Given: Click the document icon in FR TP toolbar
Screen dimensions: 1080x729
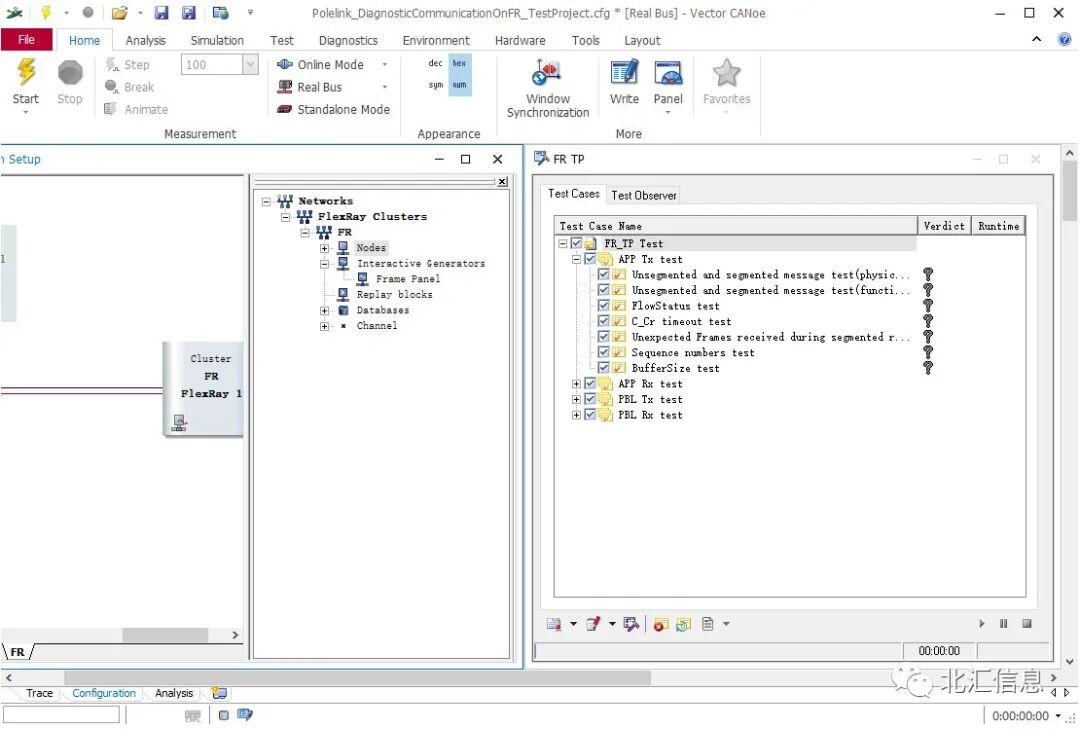Looking at the screenshot, I should tap(707, 624).
